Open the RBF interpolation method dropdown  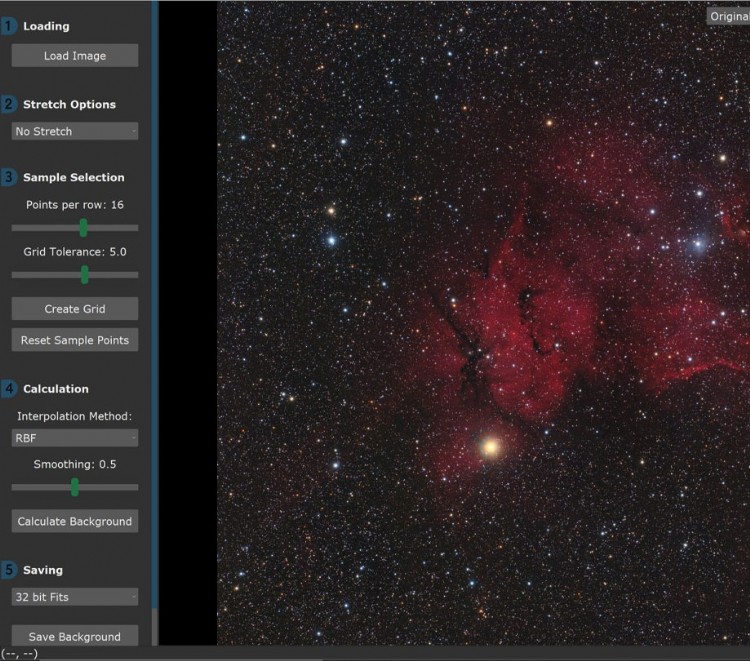[x=75, y=438]
